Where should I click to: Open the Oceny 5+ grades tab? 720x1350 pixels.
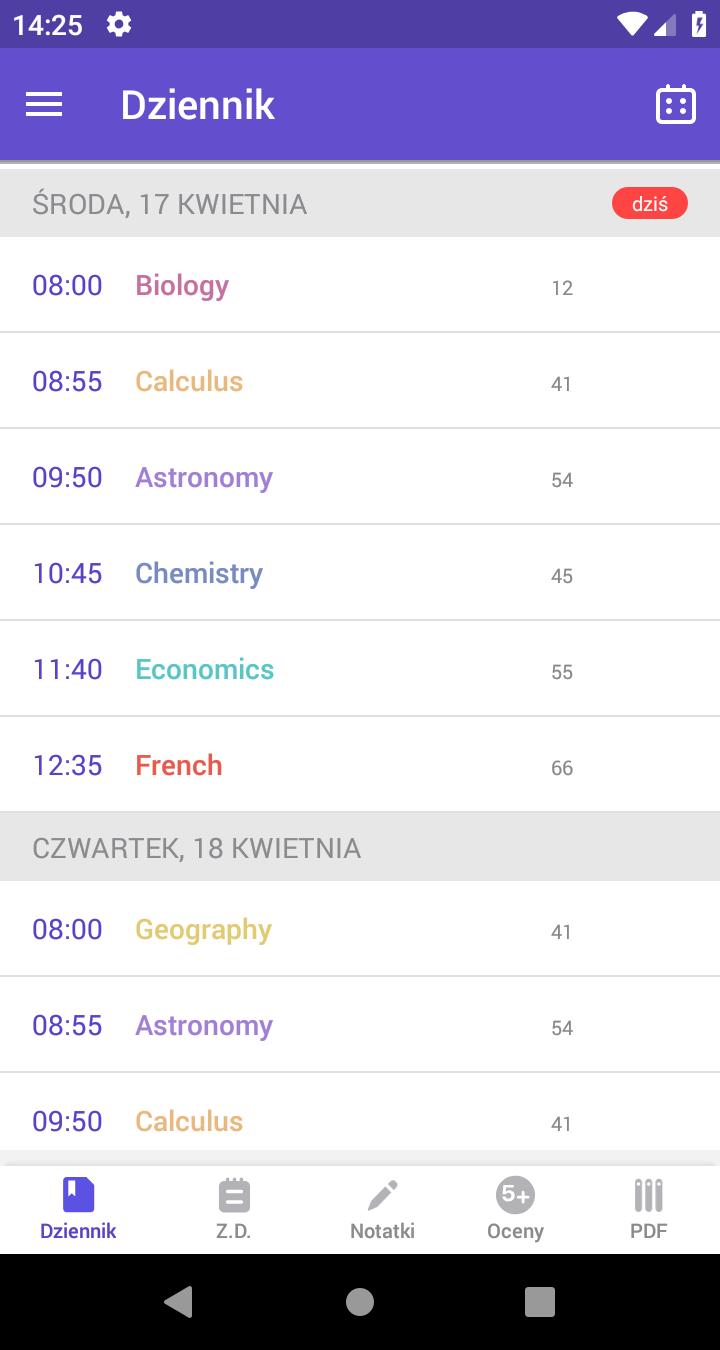515,1209
